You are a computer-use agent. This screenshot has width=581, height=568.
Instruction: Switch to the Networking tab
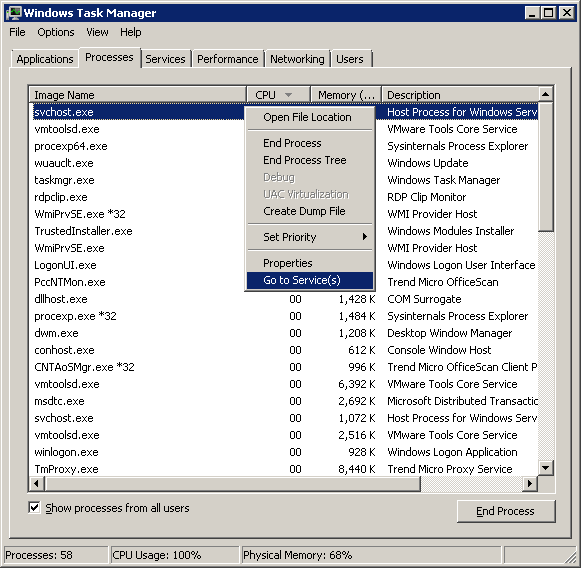coord(297,59)
